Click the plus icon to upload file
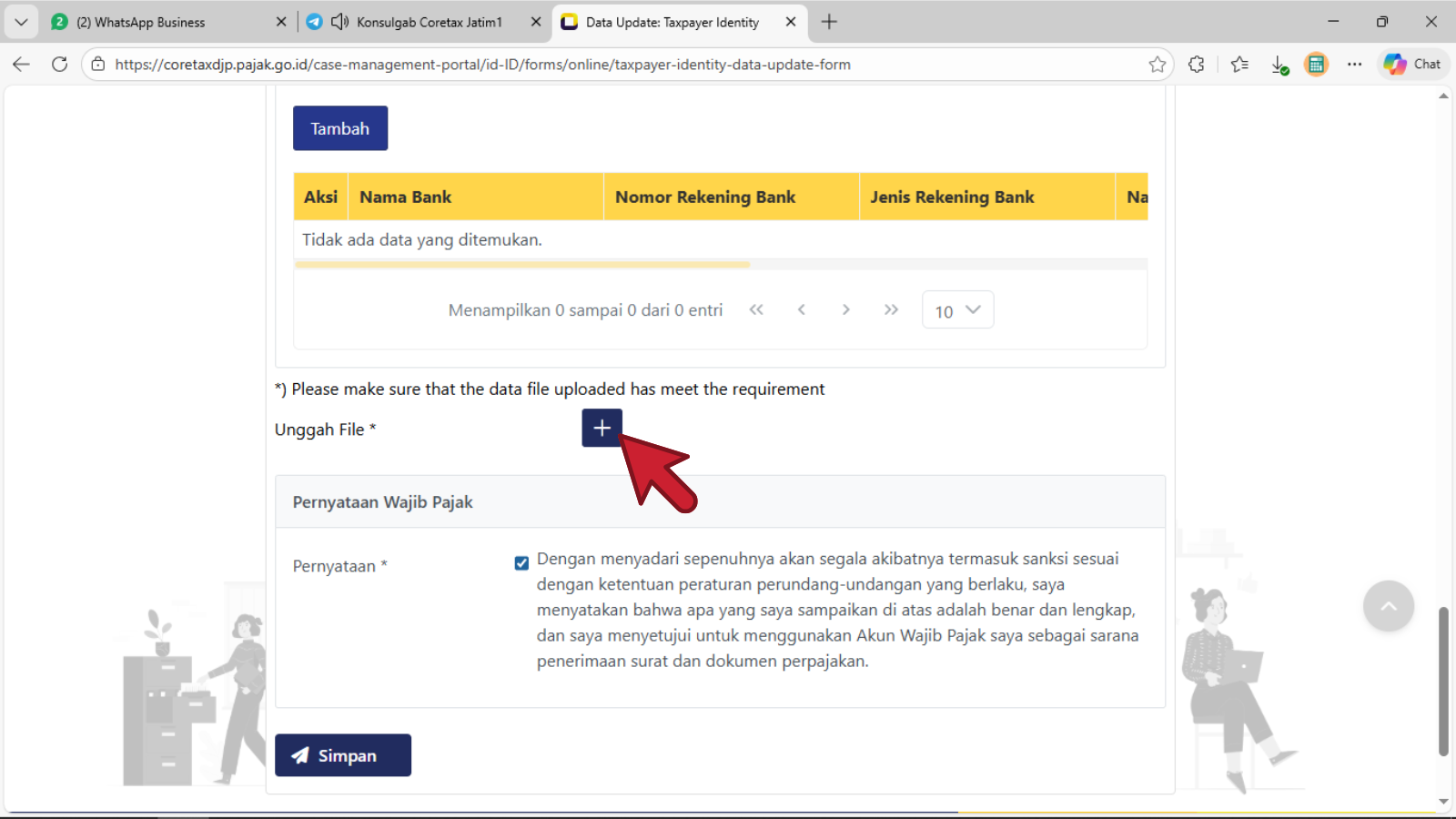The image size is (1456, 819). click(x=602, y=428)
